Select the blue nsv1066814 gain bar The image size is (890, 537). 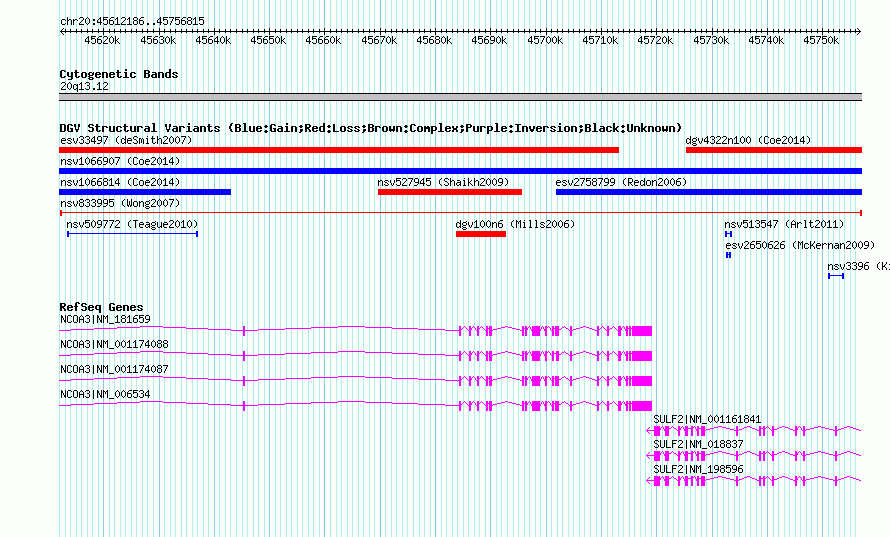pos(145,192)
